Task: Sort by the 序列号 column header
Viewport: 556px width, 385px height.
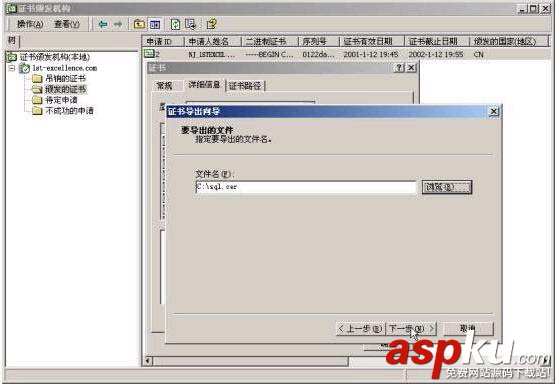Action: click(x=319, y=41)
